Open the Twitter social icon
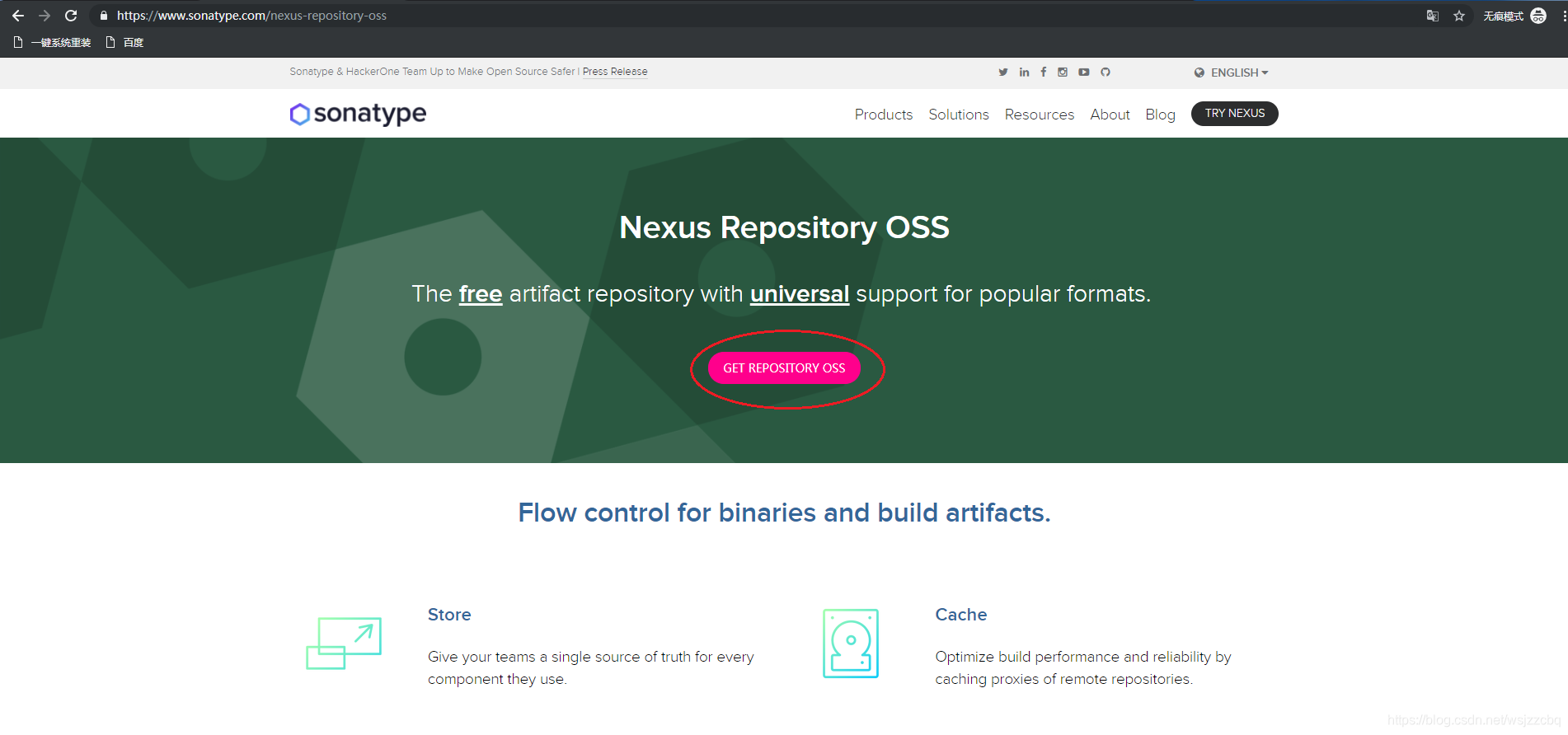The height and width of the screenshot is (735, 1568). [x=1003, y=72]
